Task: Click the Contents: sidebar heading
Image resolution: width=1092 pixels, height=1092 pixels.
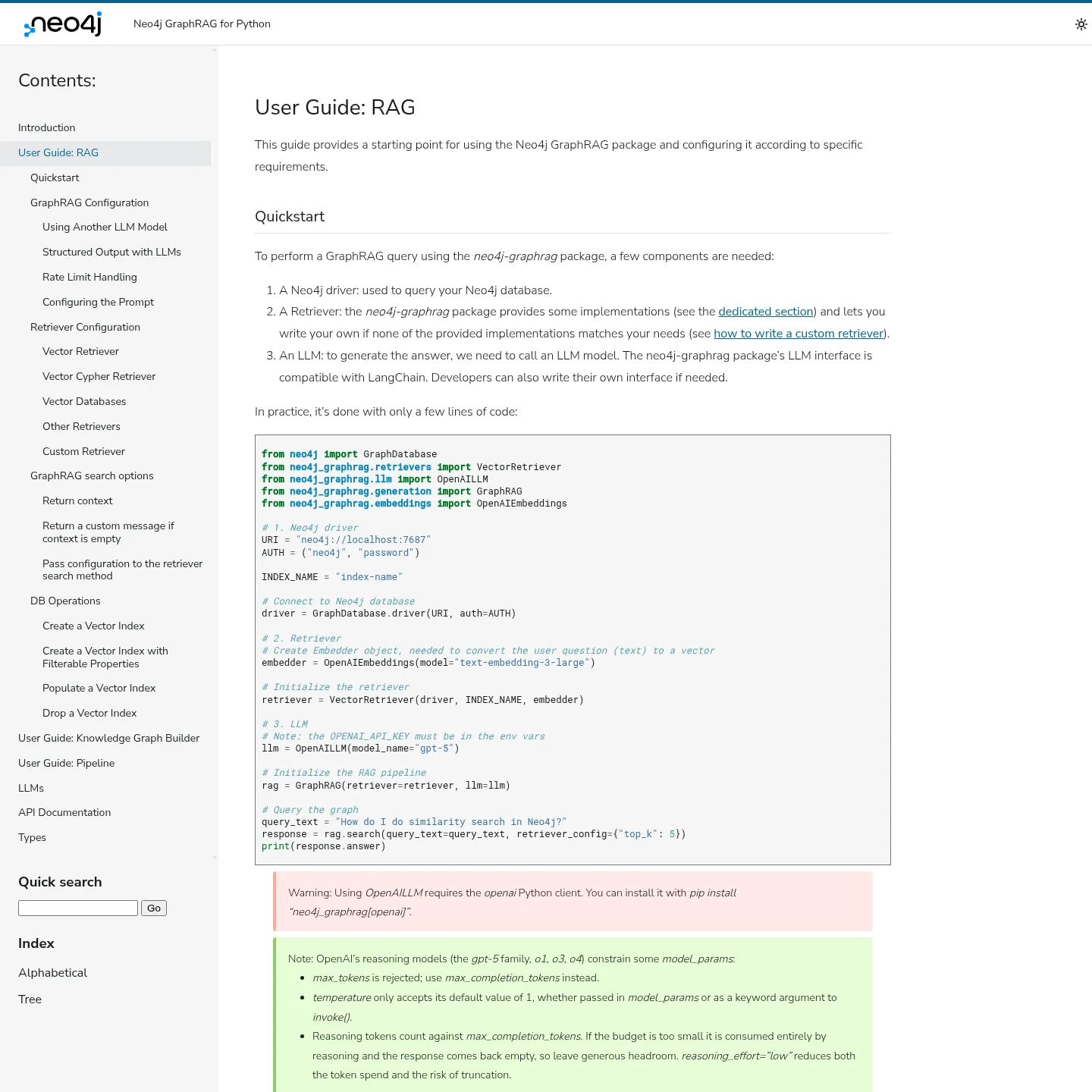Action: (x=57, y=80)
